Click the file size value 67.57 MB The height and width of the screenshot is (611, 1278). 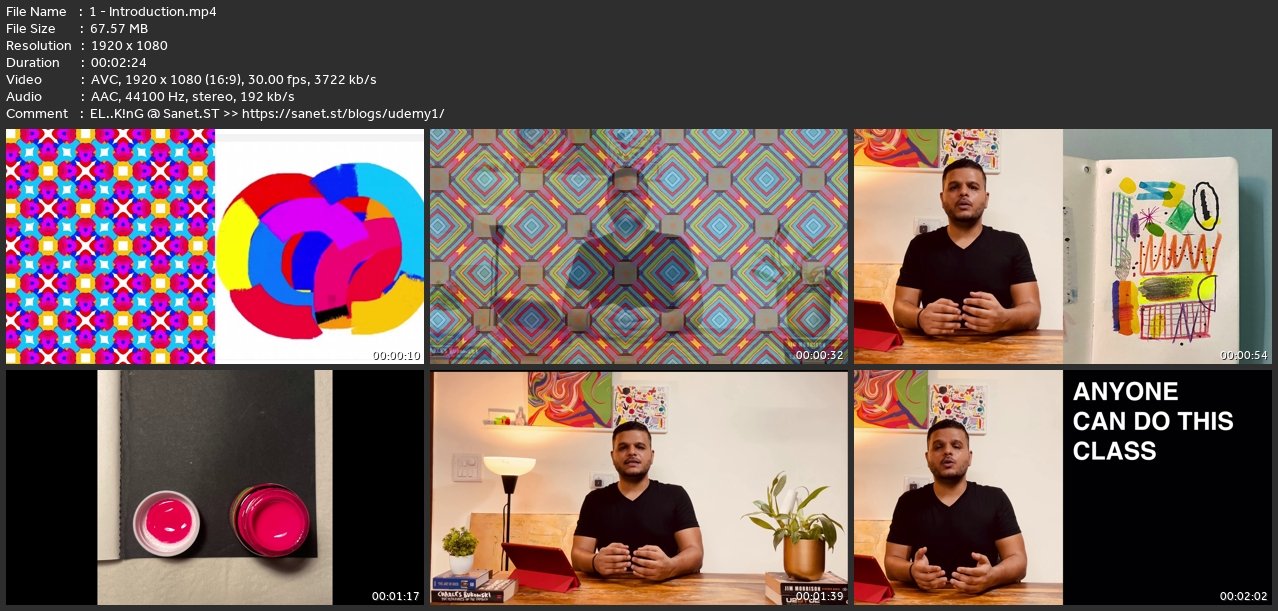pyautogui.click(x=119, y=29)
